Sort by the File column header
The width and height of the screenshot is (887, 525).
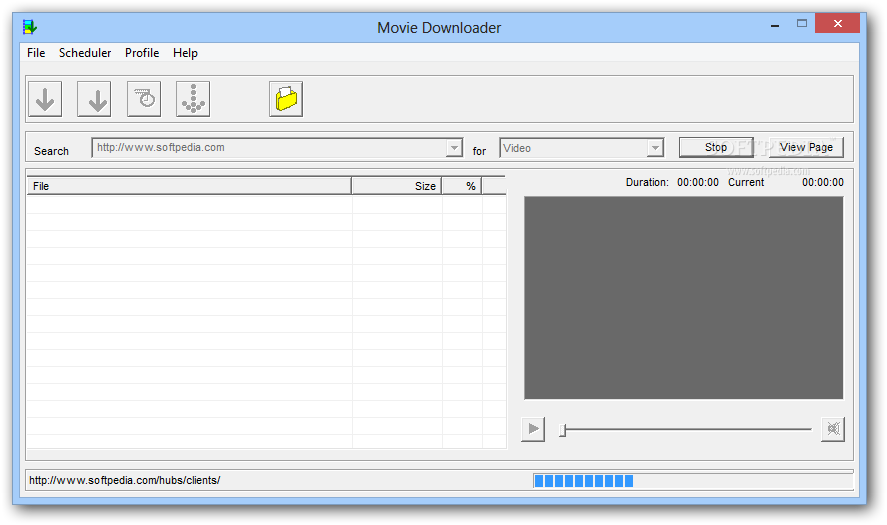coord(189,186)
